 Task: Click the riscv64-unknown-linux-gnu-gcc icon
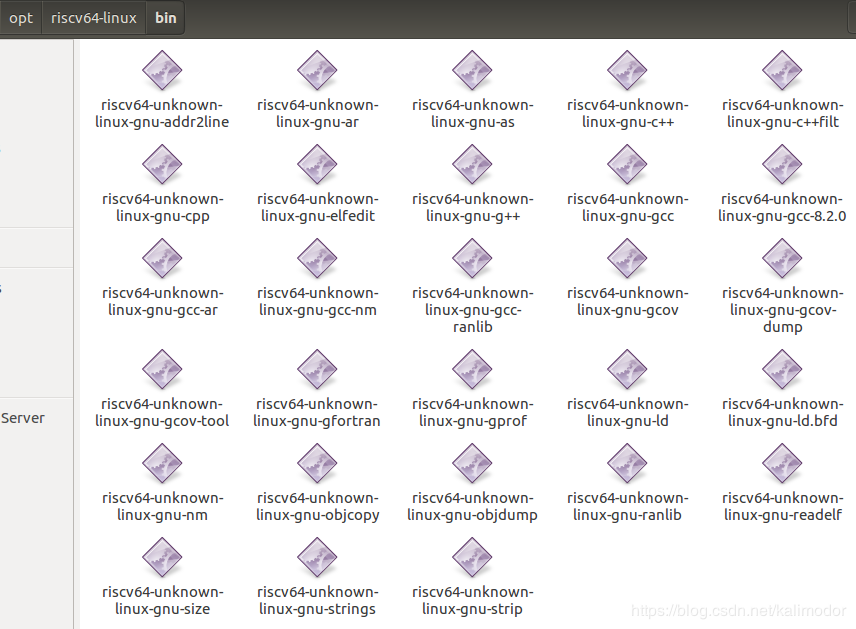coord(627,164)
